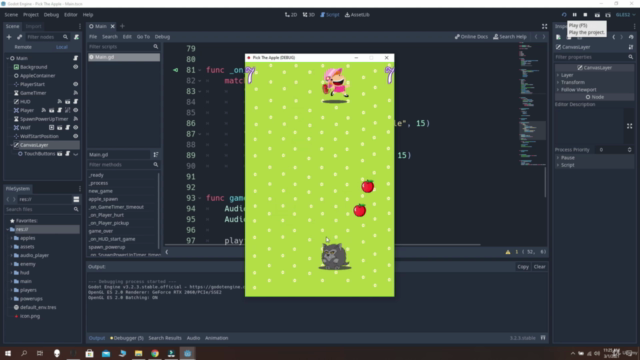Toggle the methods list sort button
This screenshot has width=640, height=360.
tap(156, 155)
